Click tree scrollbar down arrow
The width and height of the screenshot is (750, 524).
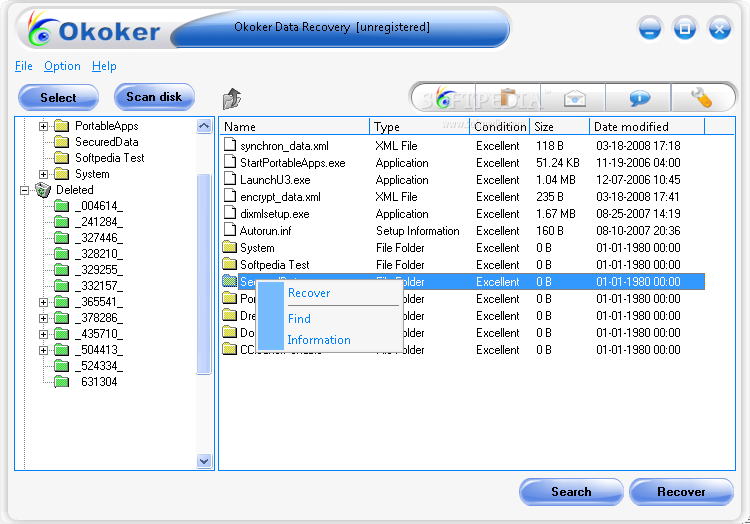pos(204,461)
